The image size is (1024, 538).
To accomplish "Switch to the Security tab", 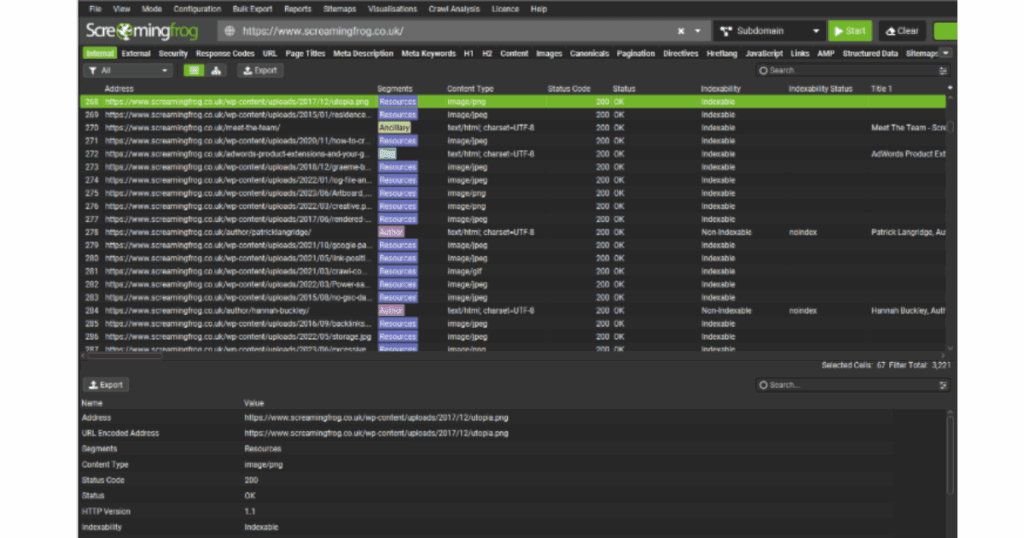I will point(173,54).
